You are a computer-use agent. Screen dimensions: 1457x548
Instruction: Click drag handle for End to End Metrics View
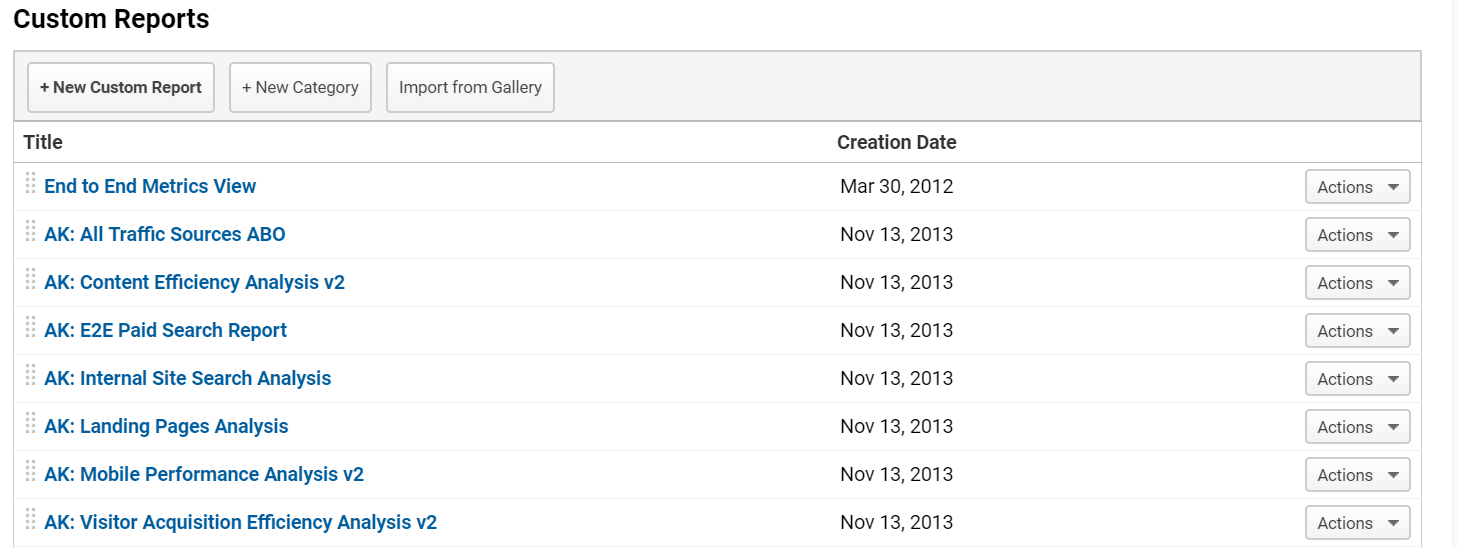[30, 184]
